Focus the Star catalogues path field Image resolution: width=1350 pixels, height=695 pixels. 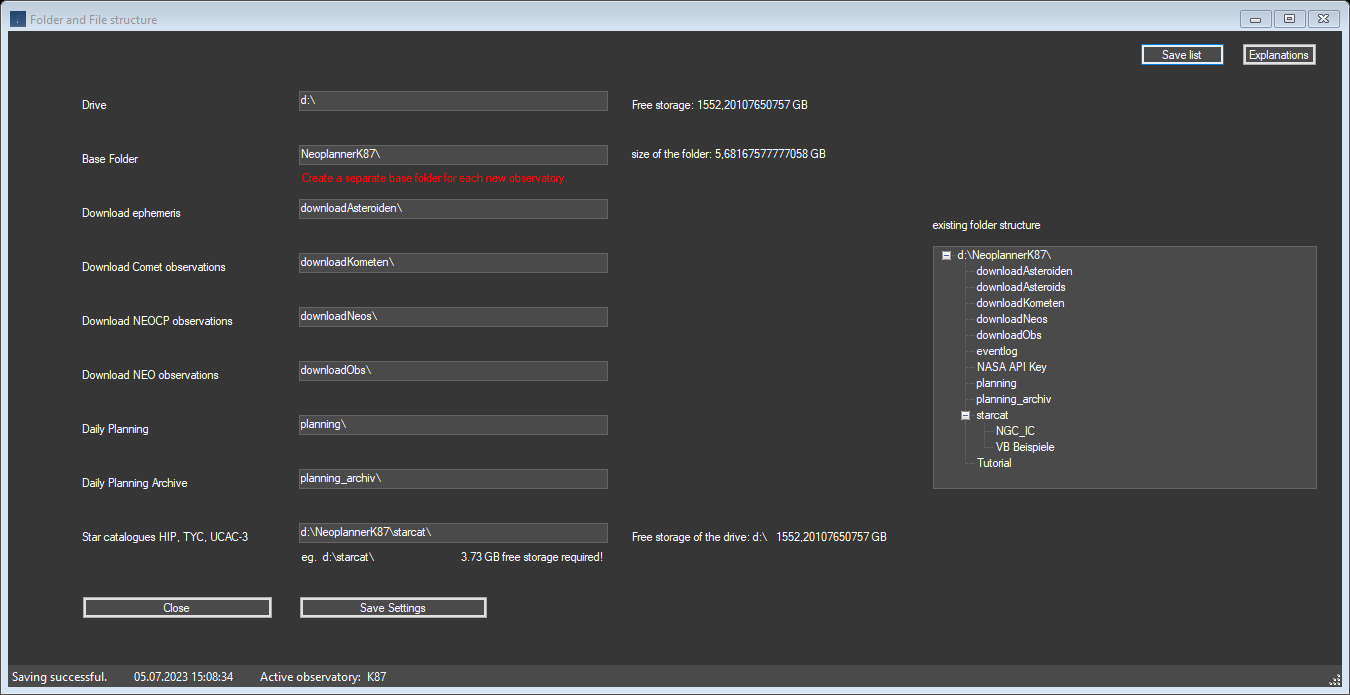(453, 533)
